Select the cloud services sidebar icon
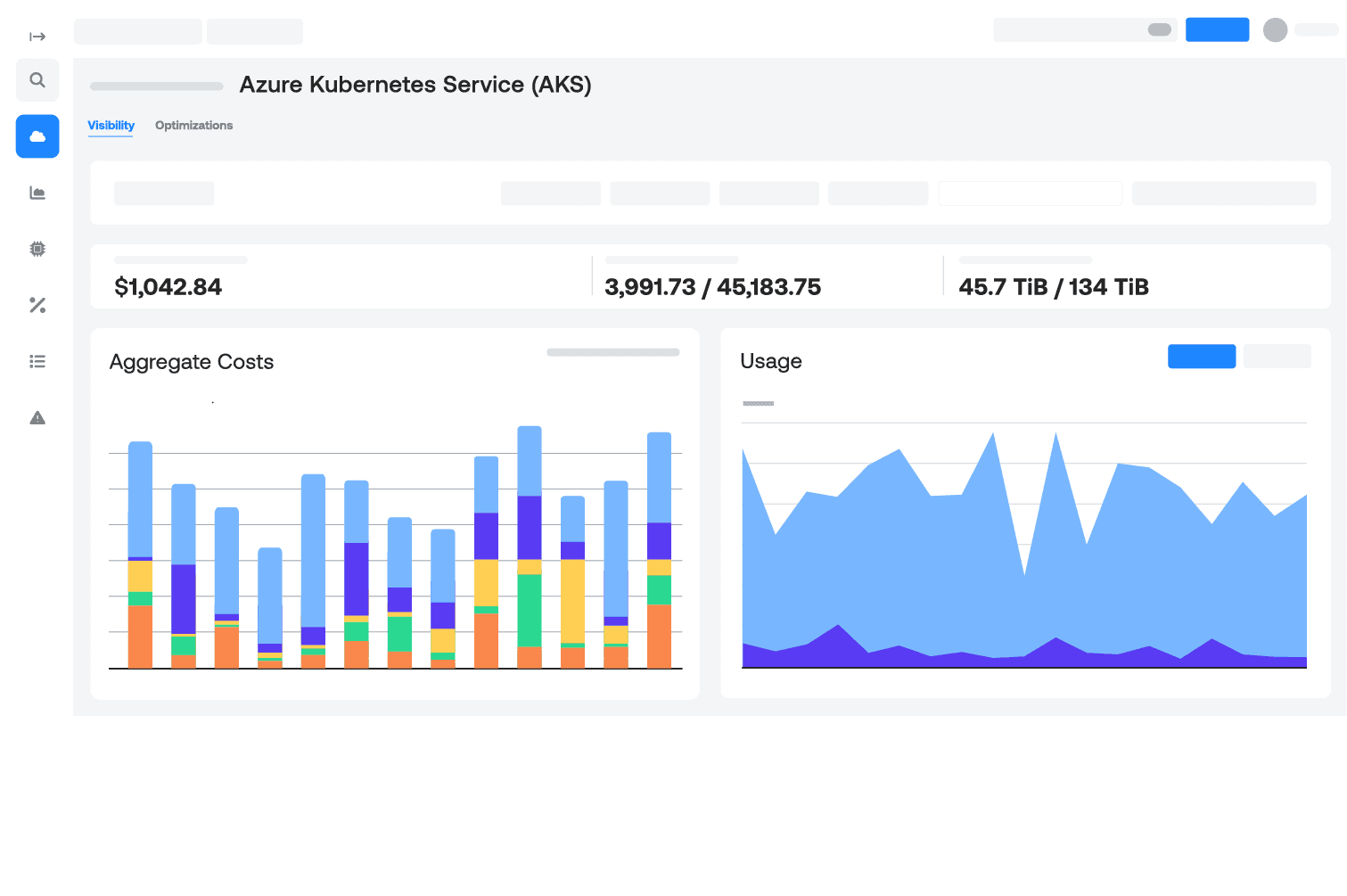Screen dimensions: 1347x896 (37, 136)
